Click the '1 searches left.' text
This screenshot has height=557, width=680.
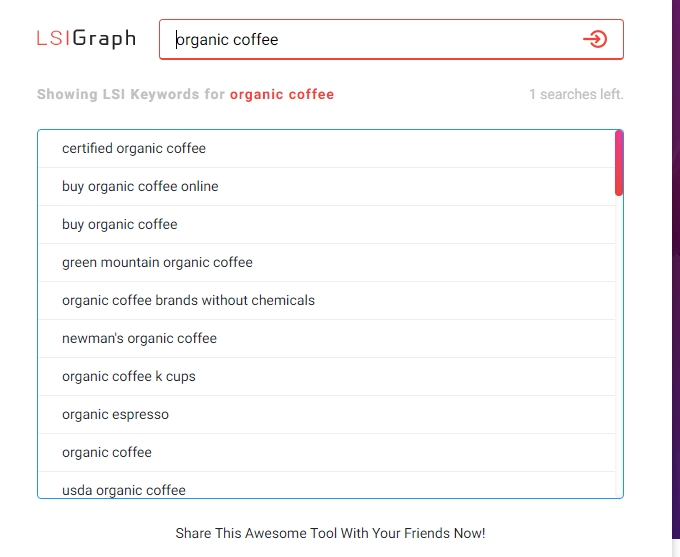click(x=576, y=95)
